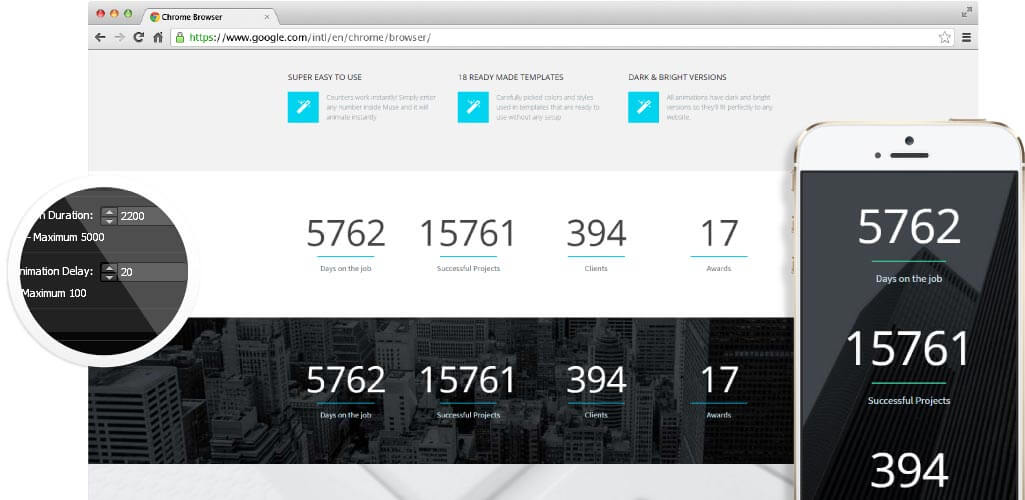
Task: Click the Dark & Bright Versions icon
Action: (643, 107)
